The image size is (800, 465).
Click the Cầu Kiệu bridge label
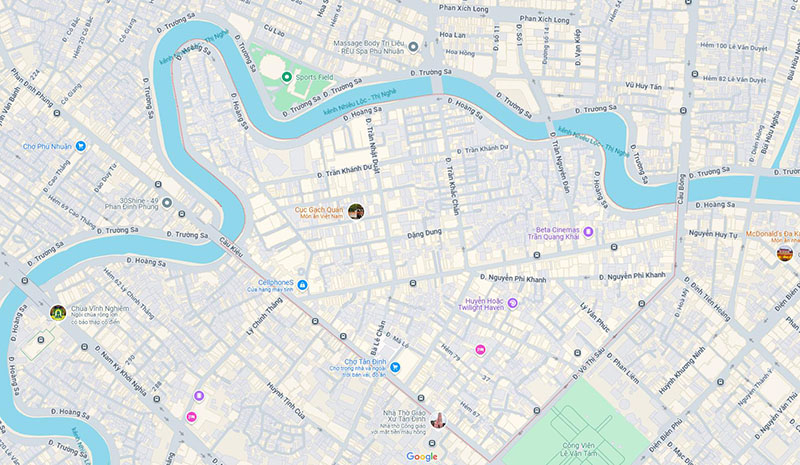tap(231, 247)
